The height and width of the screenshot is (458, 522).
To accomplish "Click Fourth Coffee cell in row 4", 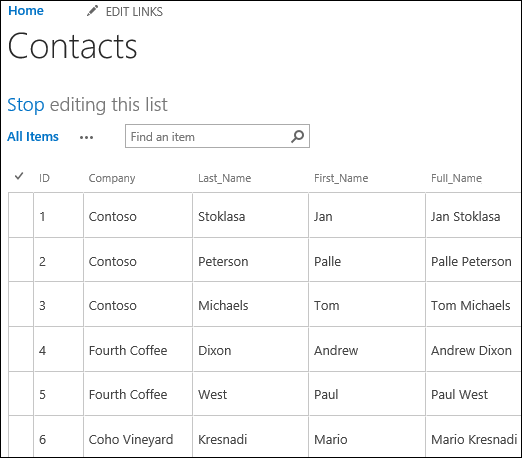I will coord(138,350).
